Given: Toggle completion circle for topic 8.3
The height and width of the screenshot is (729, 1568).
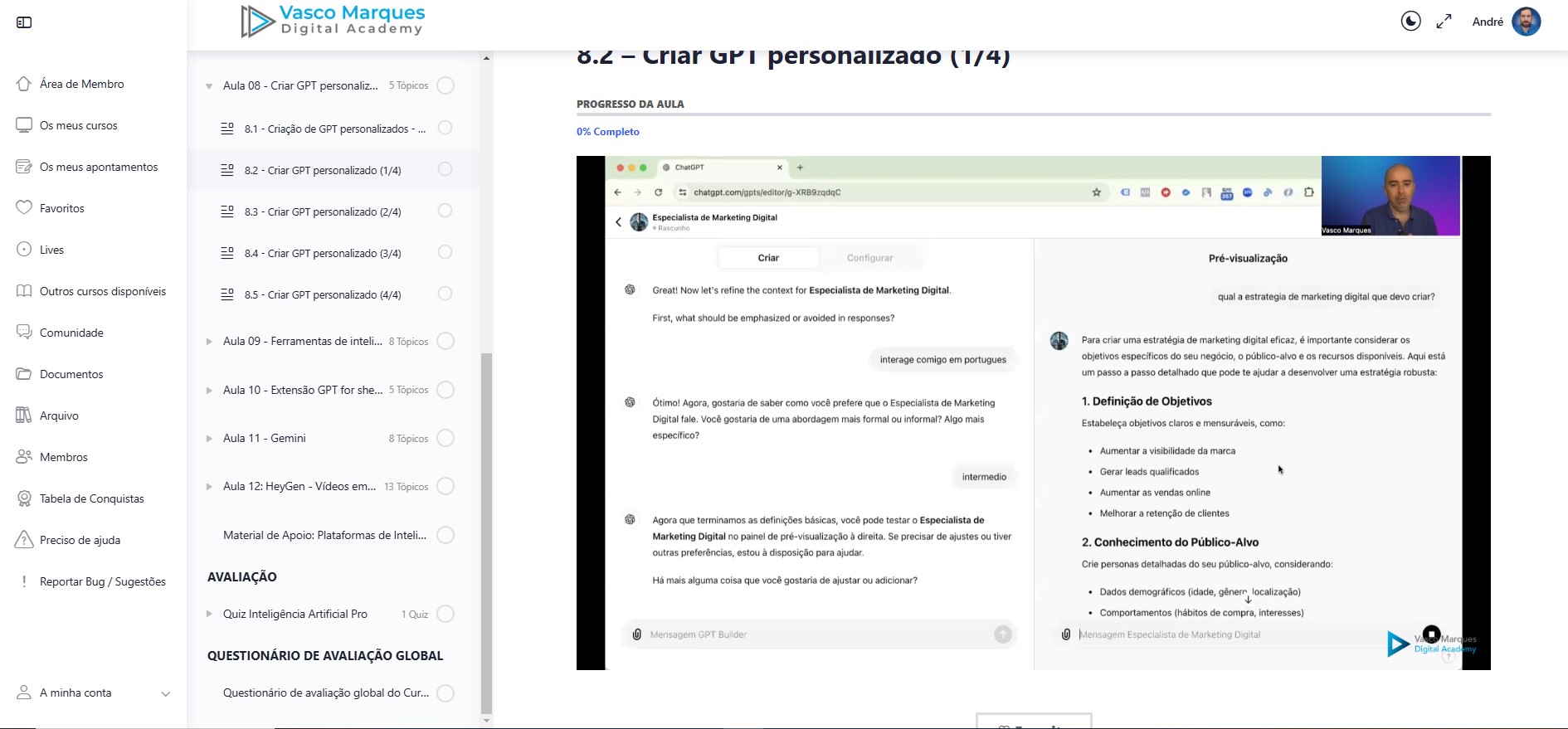Looking at the screenshot, I should click(x=445, y=211).
